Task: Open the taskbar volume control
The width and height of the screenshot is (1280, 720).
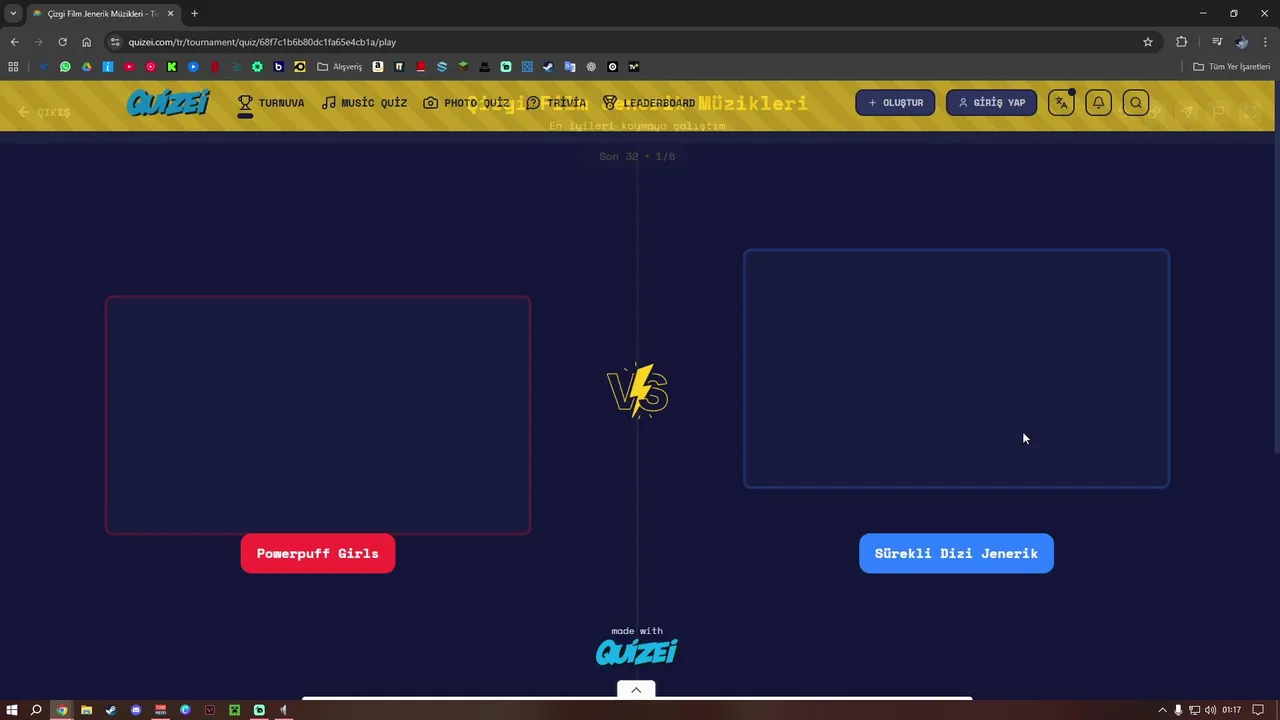Action: (x=1210, y=710)
